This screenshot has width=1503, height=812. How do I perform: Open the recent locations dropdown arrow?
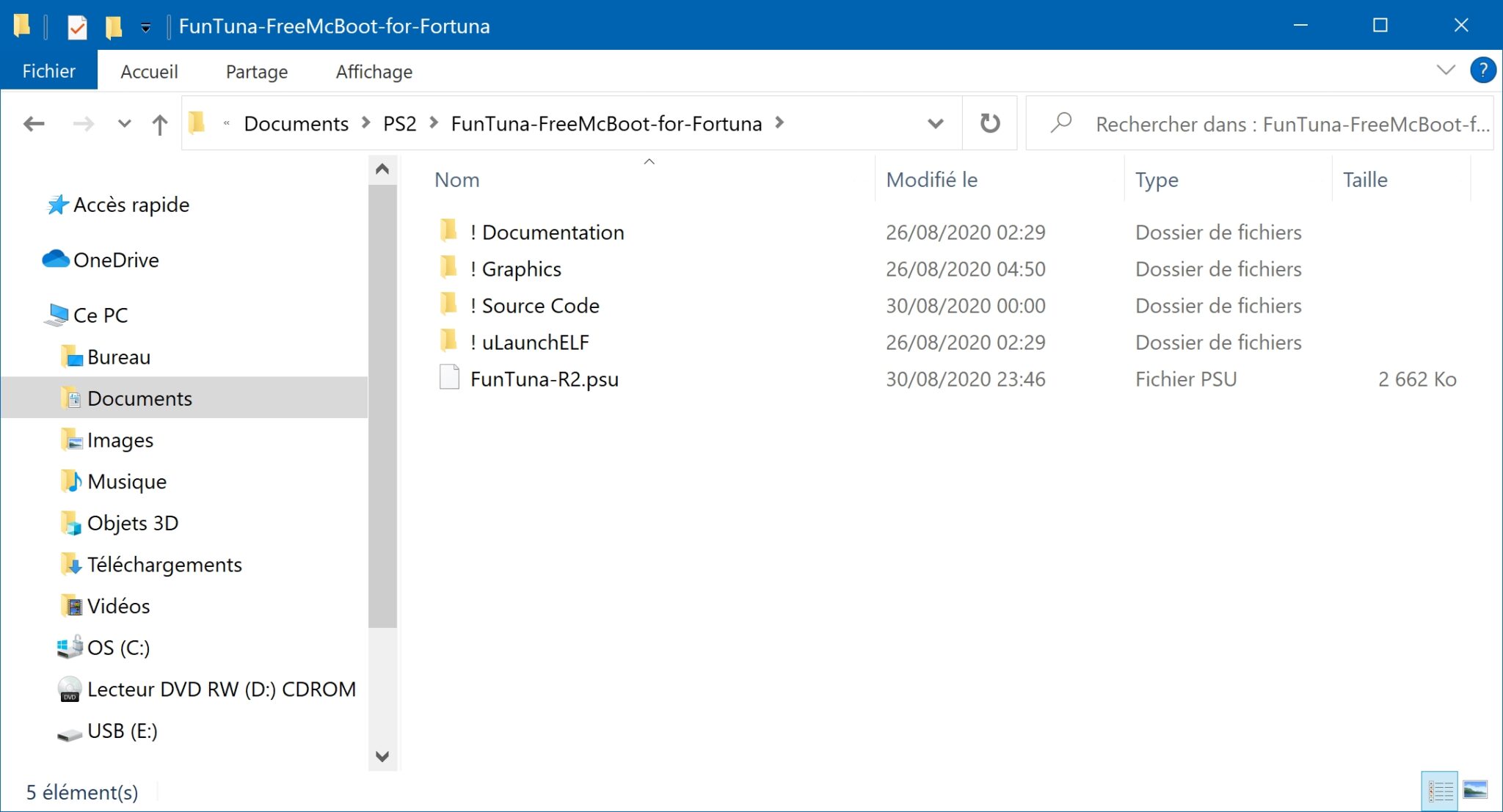124,124
